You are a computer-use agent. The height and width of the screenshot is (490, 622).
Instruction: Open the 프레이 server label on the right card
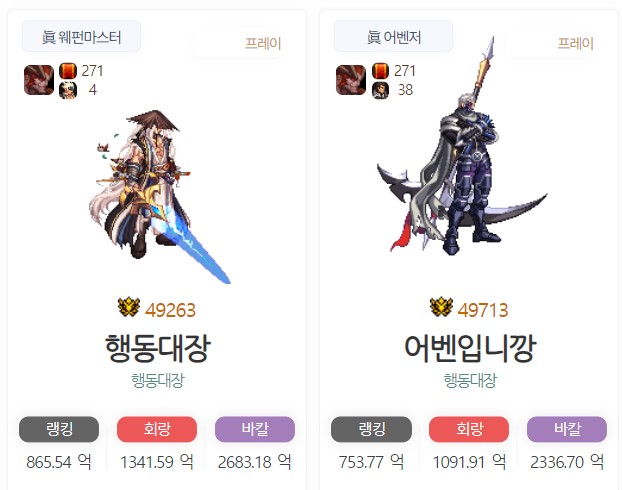click(x=576, y=43)
